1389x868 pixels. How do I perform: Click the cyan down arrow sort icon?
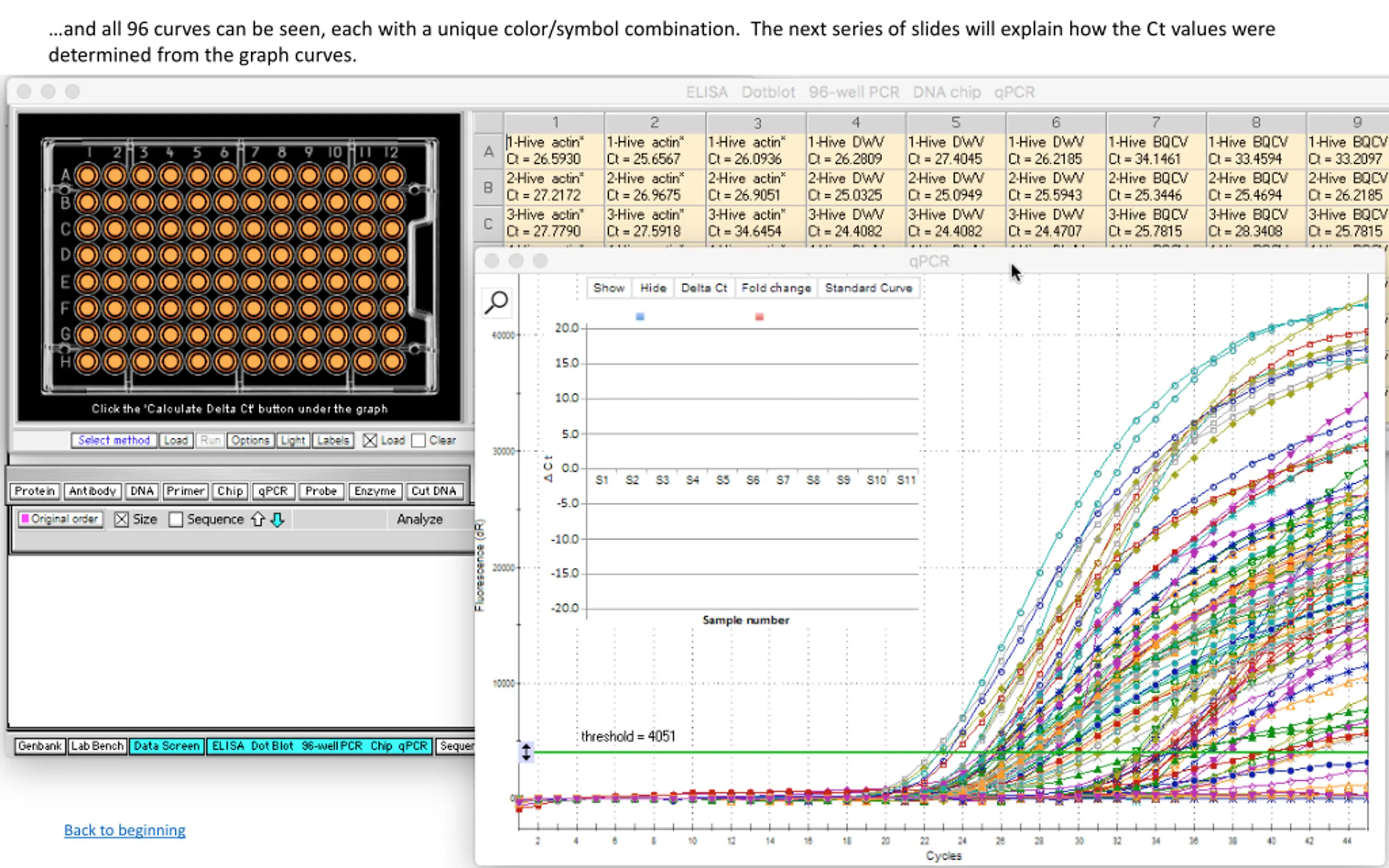(277, 520)
